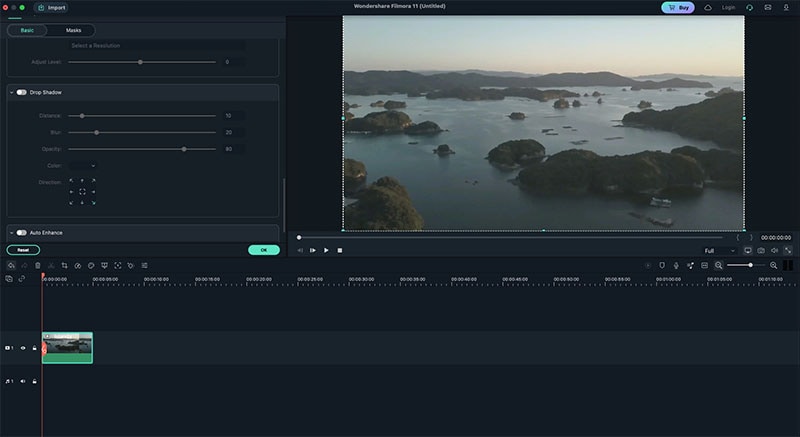Set shadow direction to top-left arrow
Viewport: 800px width, 437px height.
71,181
